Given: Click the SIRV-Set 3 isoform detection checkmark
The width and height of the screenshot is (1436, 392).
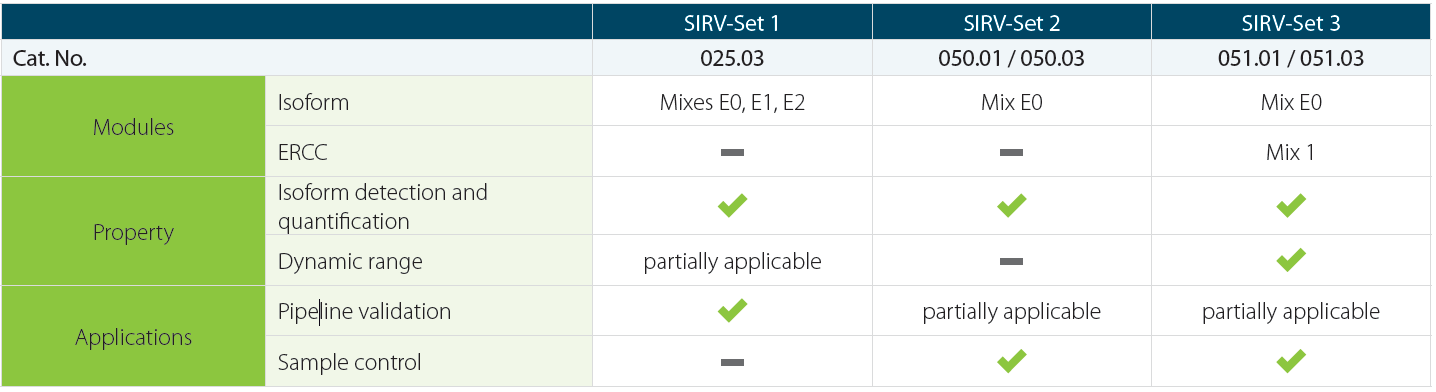Looking at the screenshot, I should [1291, 206].
